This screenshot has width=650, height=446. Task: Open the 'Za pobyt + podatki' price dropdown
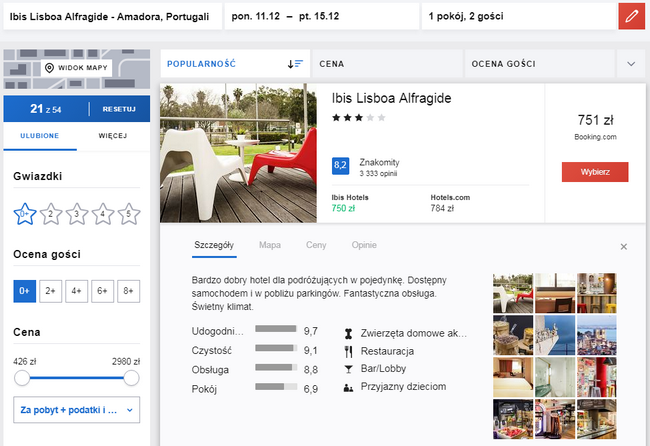tap(77, 409)
